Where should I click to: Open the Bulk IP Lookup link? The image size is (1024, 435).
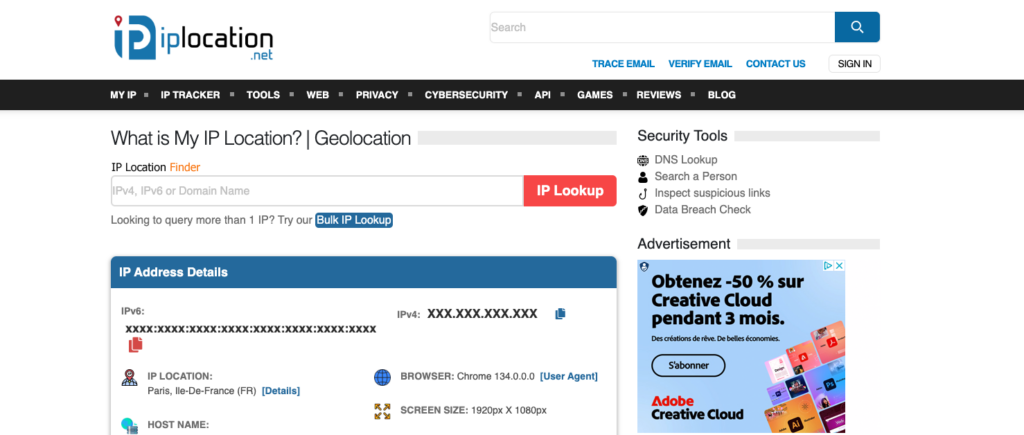354,220
